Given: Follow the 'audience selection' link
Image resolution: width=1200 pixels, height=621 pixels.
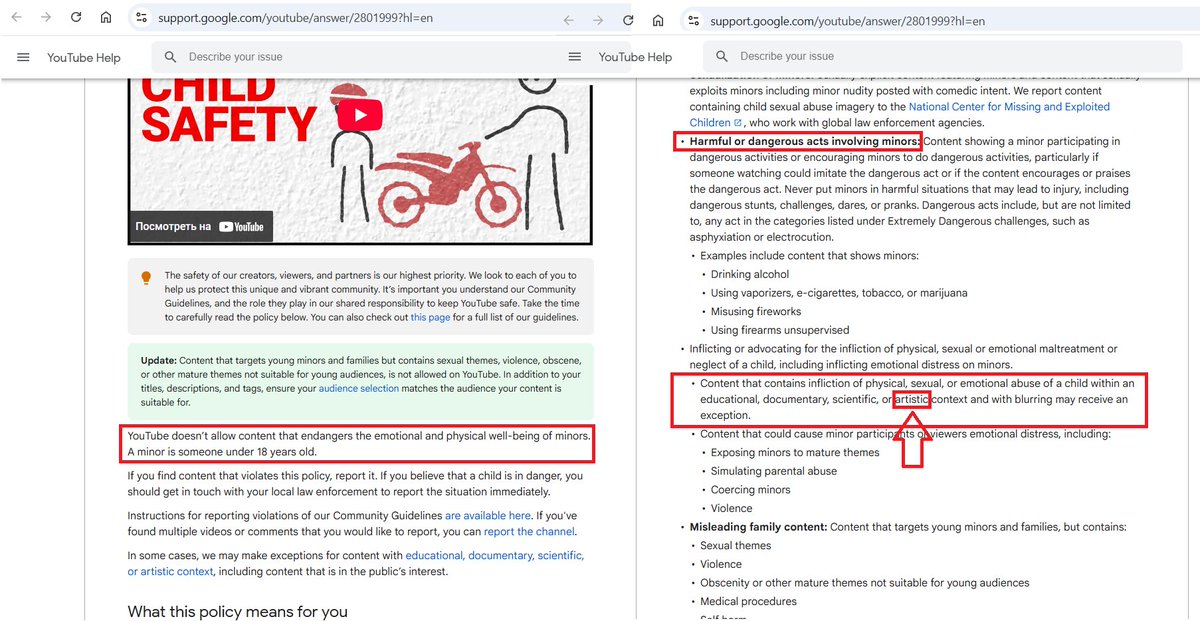Looking at the screenshot, I should [358, 388].
